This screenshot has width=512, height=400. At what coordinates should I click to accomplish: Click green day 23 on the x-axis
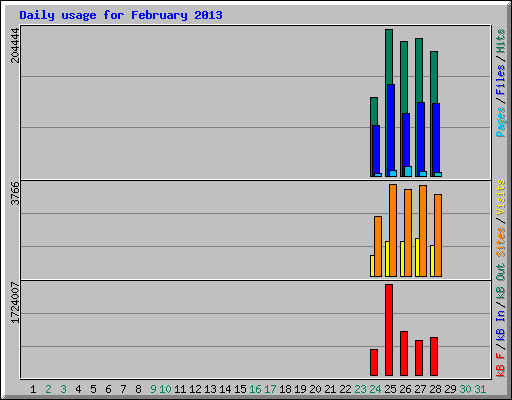(x=360, y=389)
